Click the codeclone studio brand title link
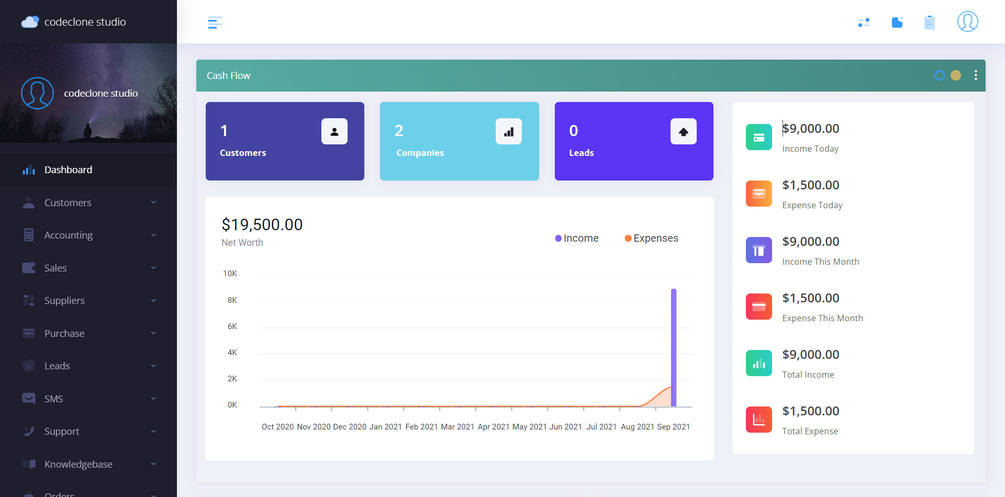The width and height of the screenshot is (1005, 497). click(x=85, y=22)
